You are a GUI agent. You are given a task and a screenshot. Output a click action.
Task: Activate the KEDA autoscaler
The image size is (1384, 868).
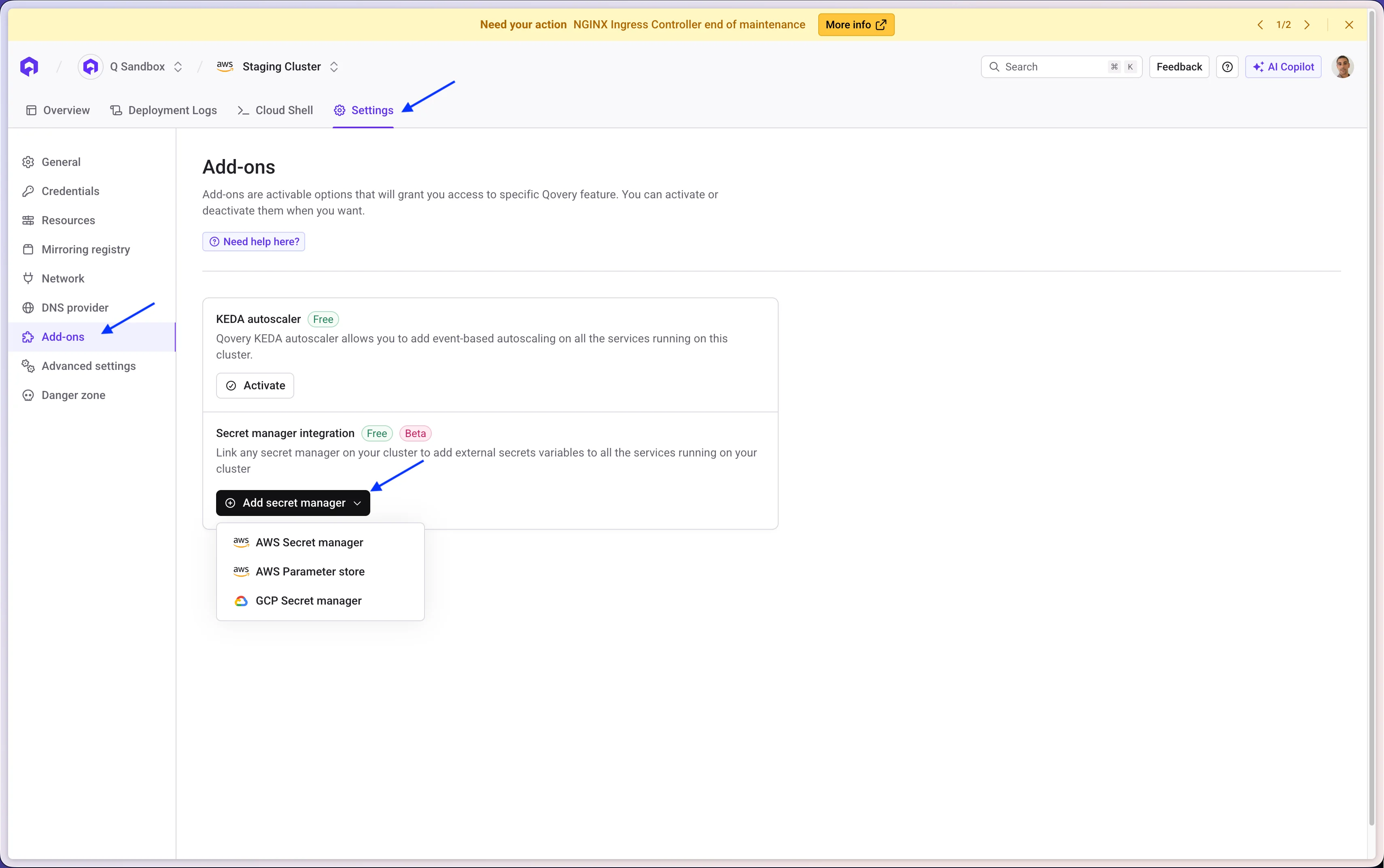pos(255,386)
